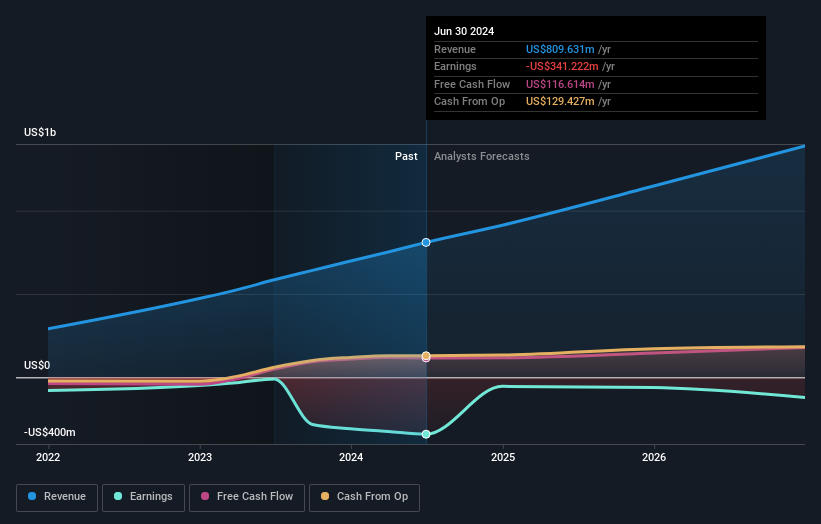This screenshot has width=821, height=524.
Task: Click the -US$341.222m earnings value
Action: [562, 66]
